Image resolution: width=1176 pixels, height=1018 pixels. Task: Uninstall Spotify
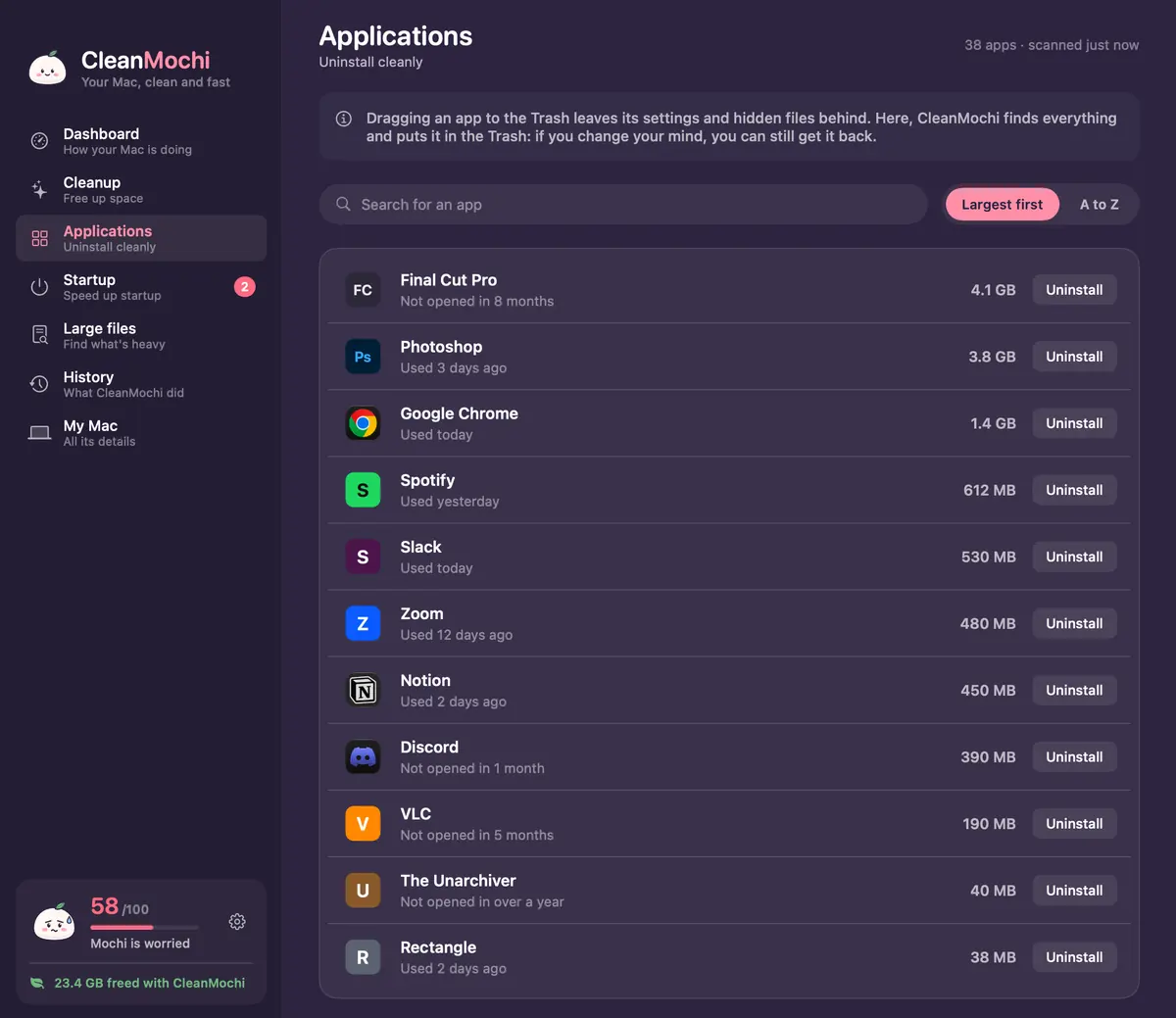[1074, 490]
